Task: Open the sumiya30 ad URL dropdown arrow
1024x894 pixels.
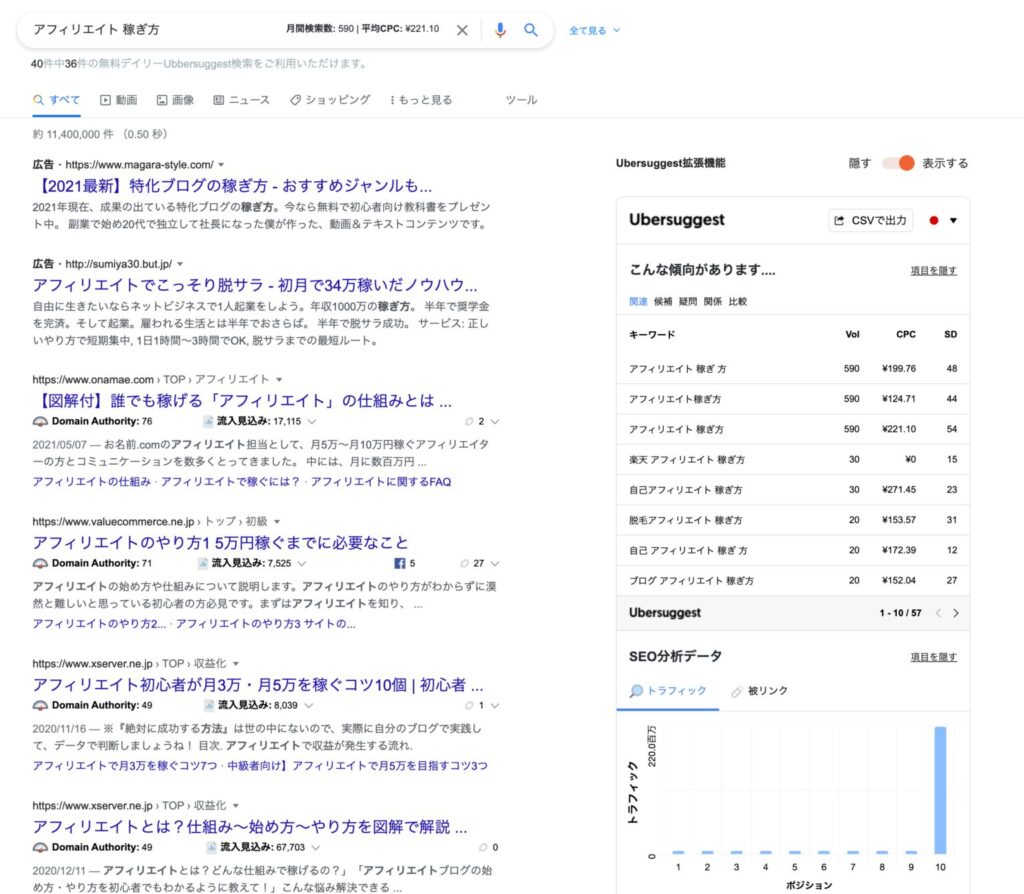Action: pyautogui.click(x=180, y=264)
